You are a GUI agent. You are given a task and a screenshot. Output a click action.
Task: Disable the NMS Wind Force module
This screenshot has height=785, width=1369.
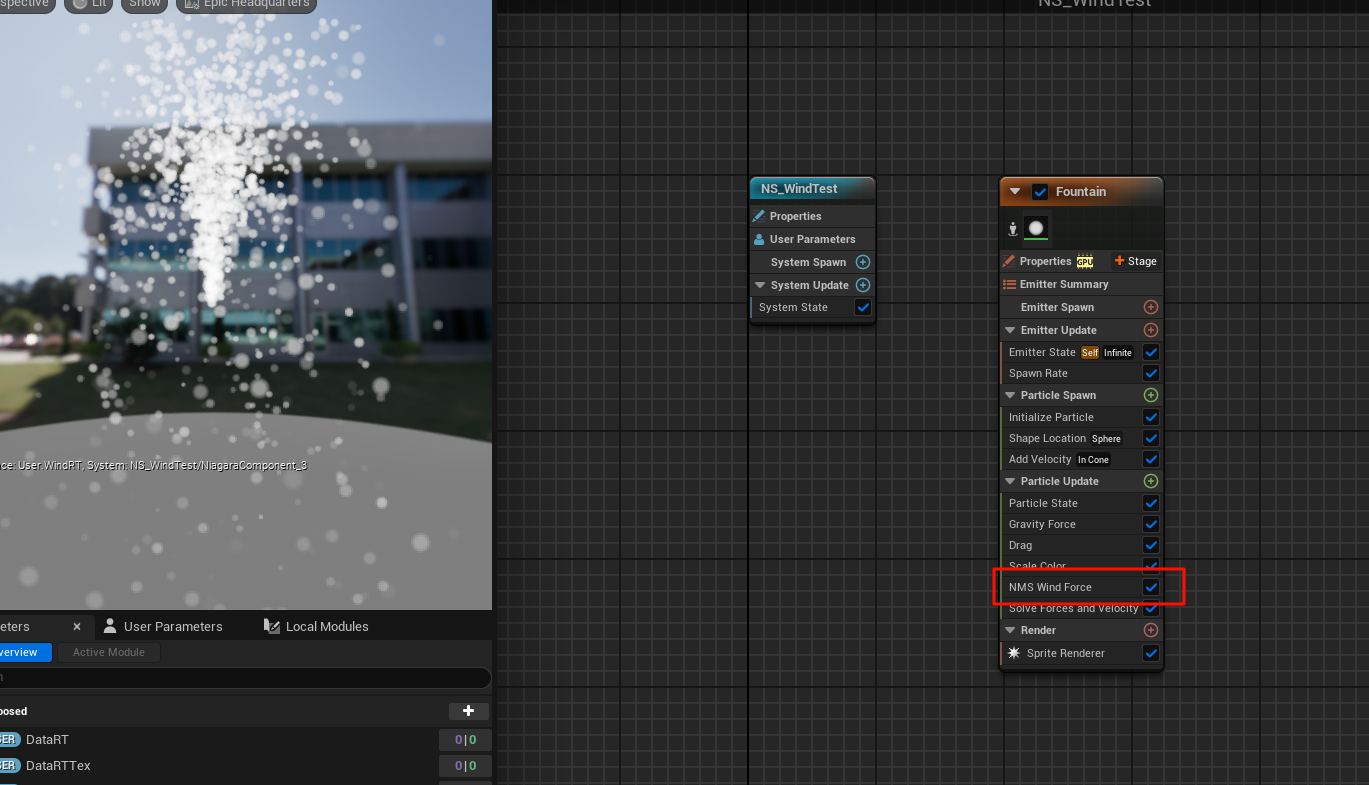[1151, 587]
